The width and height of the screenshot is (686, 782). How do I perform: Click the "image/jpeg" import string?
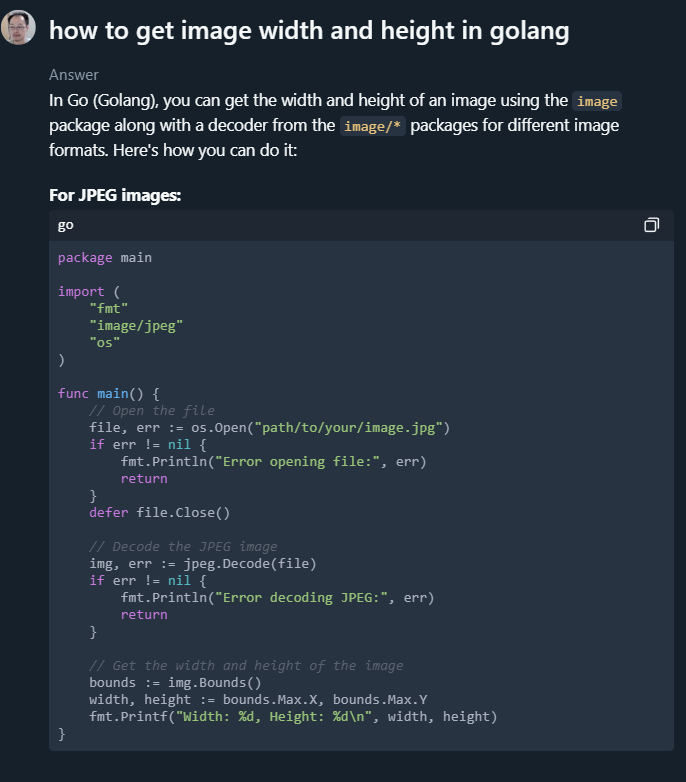tap(136, 325)
